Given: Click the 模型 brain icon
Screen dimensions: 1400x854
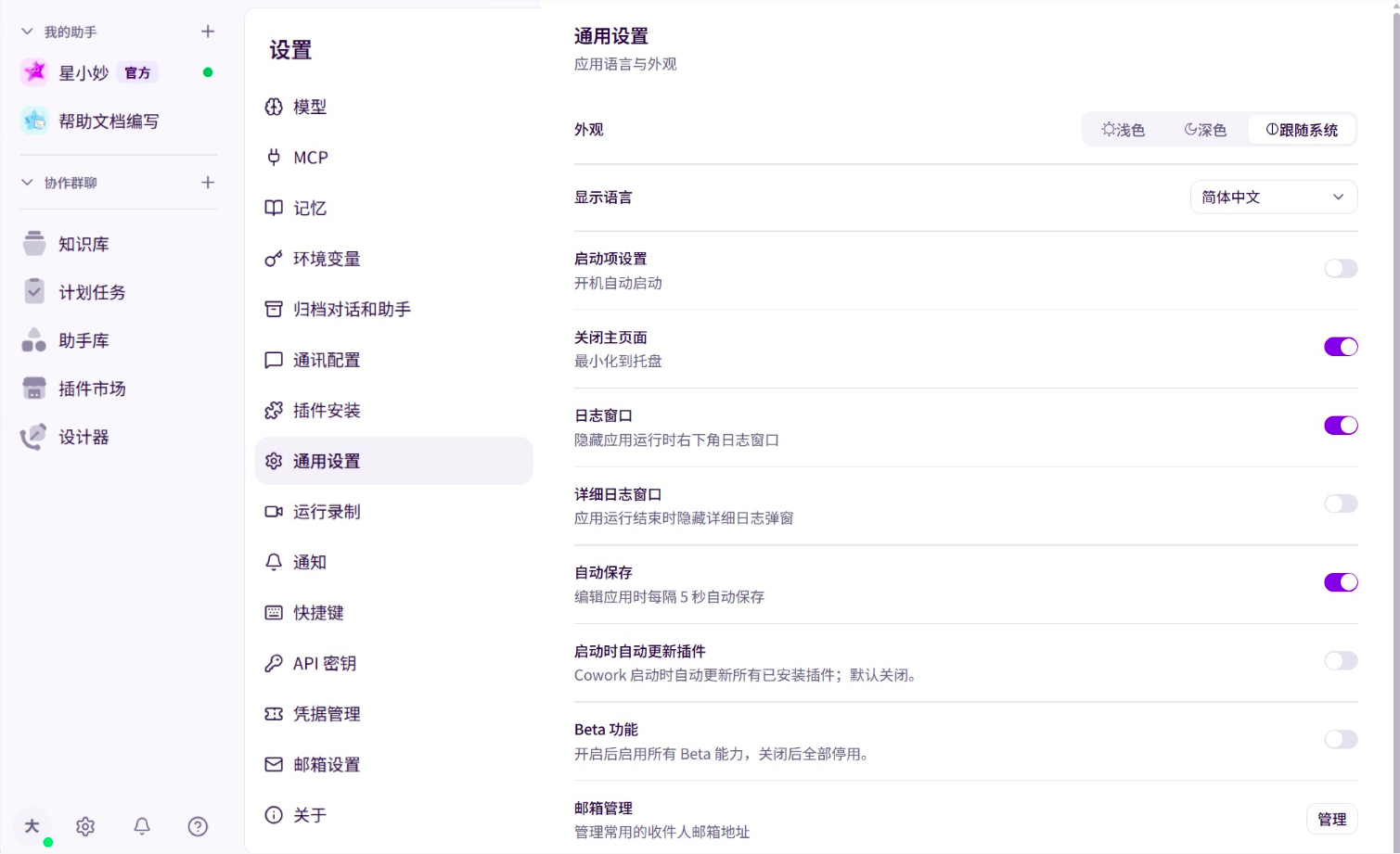Looking at the screenshot, I should [274, 107].
